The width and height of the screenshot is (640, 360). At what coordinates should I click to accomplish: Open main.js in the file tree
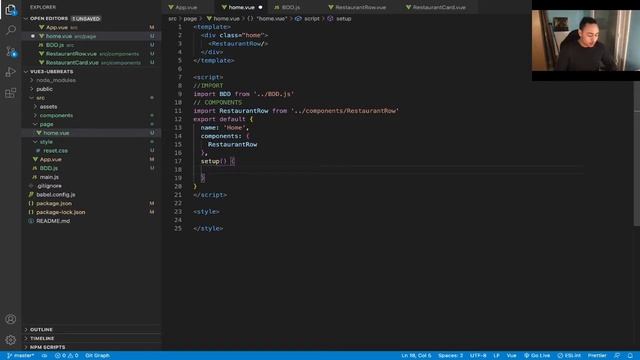(x=91, y=177)
